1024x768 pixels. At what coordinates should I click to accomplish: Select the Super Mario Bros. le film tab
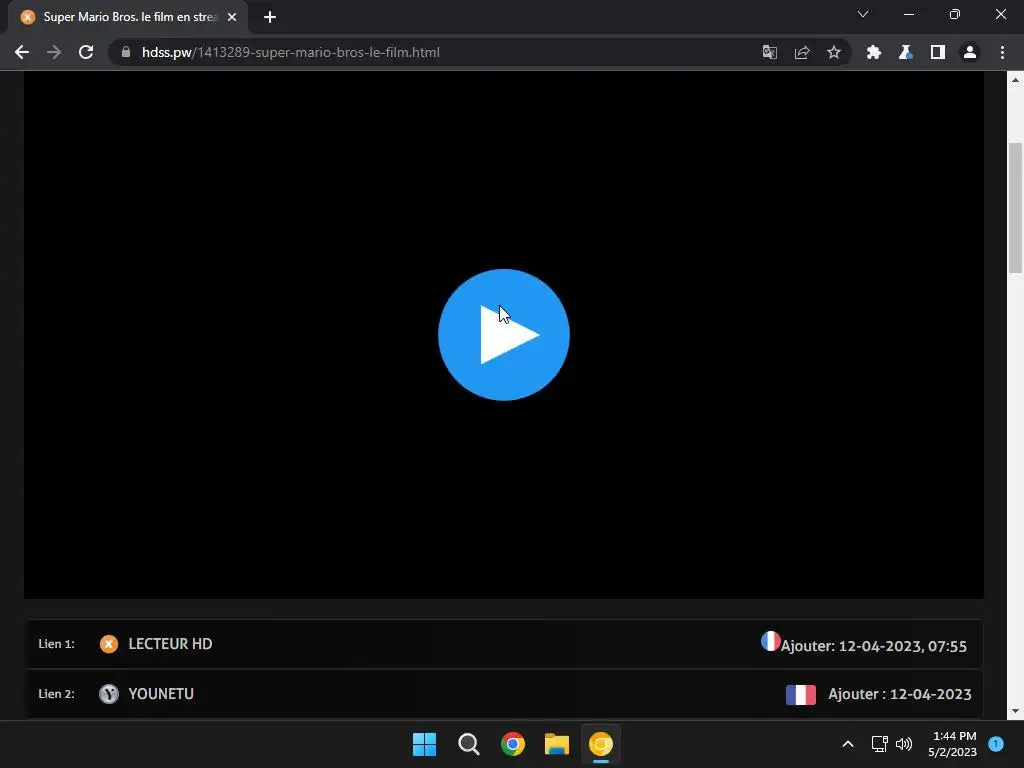pos(128,17)
